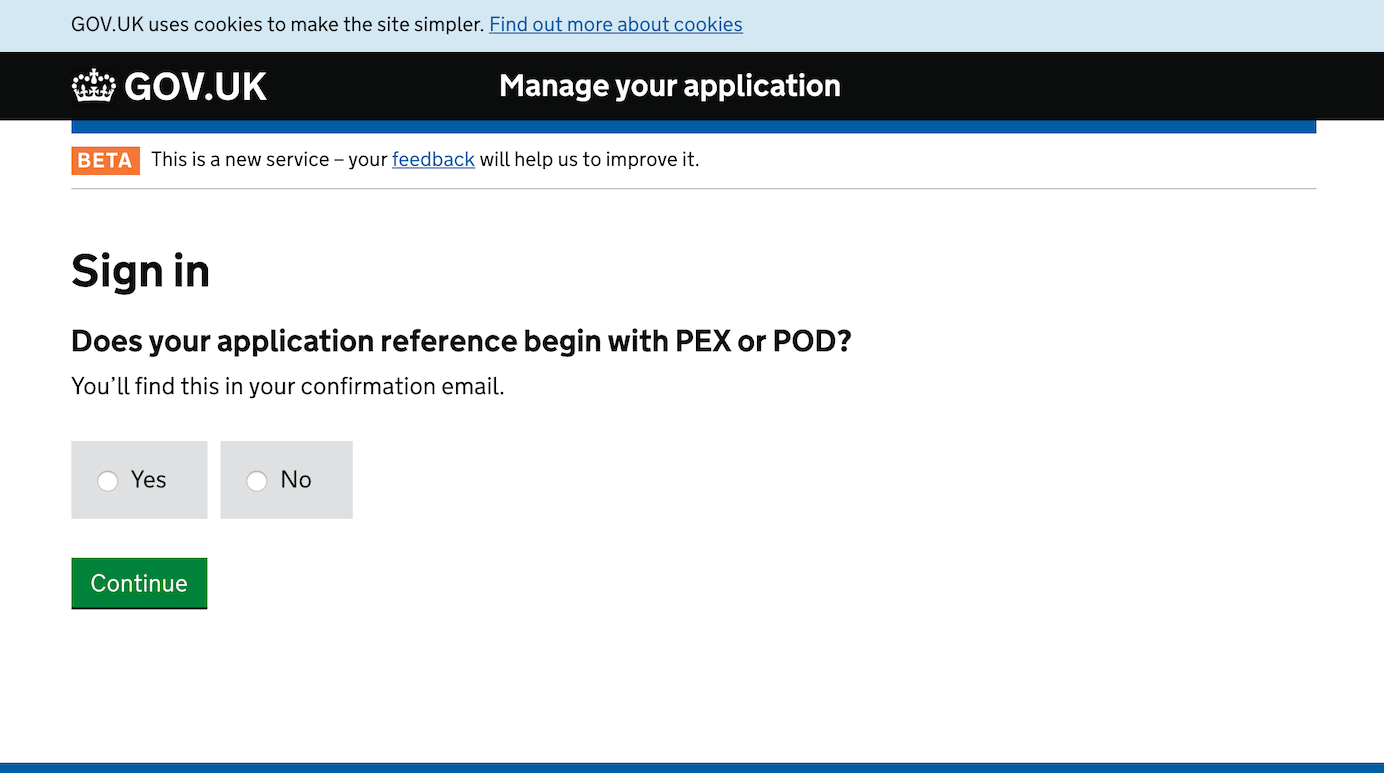
Task: Click the blue bar beneath the black header
Action: [693, 127]
